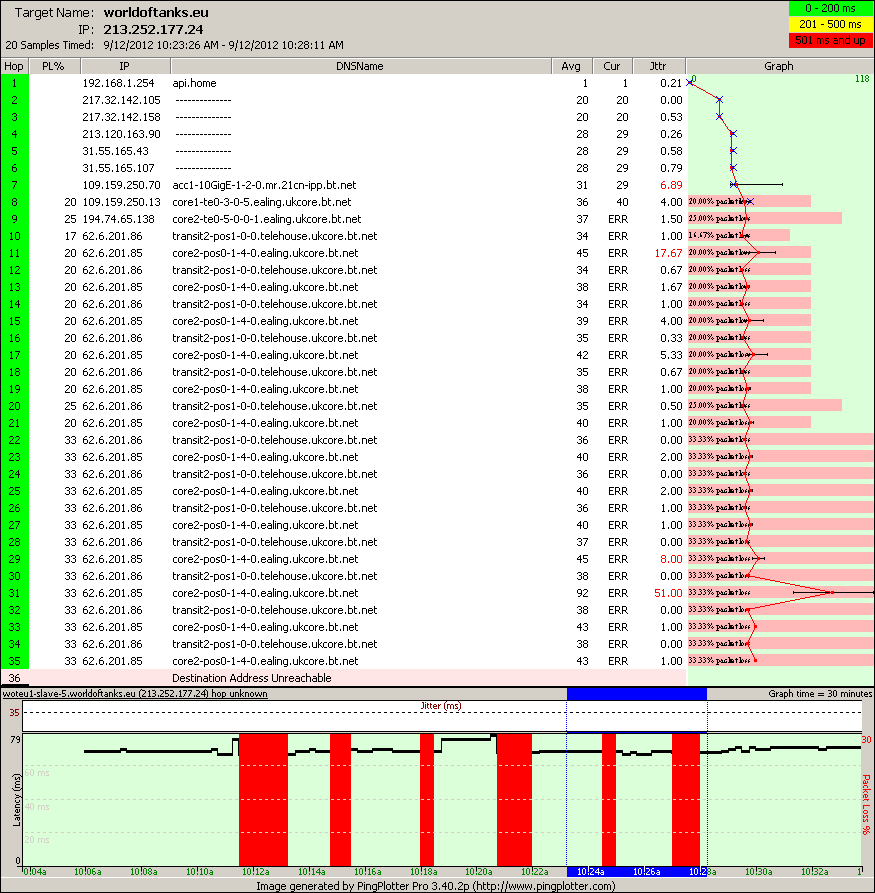Image resolution: width=875 pixels, height=893 pixels.
Task: Click the yellow 201 - 500 ms legend swatch
Action: (x=831, y=24)
